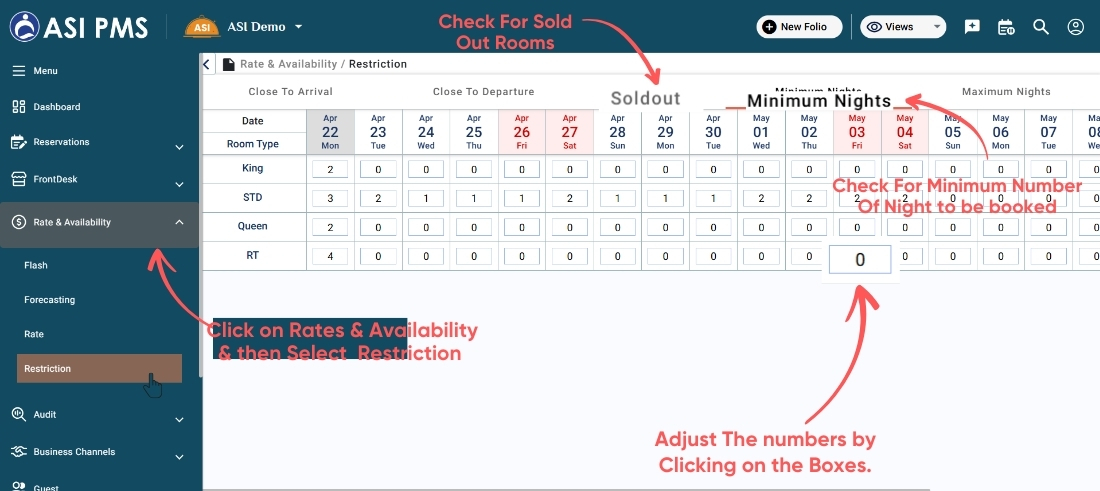This screenshot has height=491, width=1100.
Task: Click the hamburger Menu icon in sidebar
Action: click(x=18, y=71)
